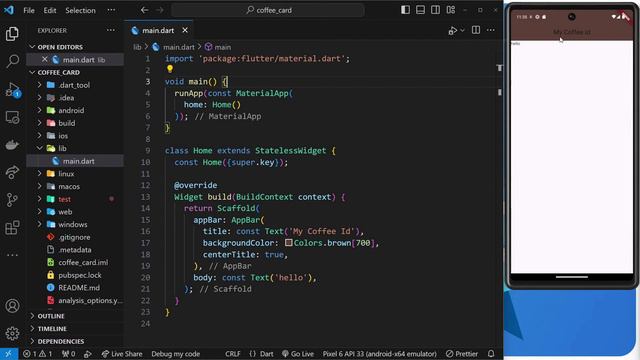Toggle the primary side bar

coord(405,10)
